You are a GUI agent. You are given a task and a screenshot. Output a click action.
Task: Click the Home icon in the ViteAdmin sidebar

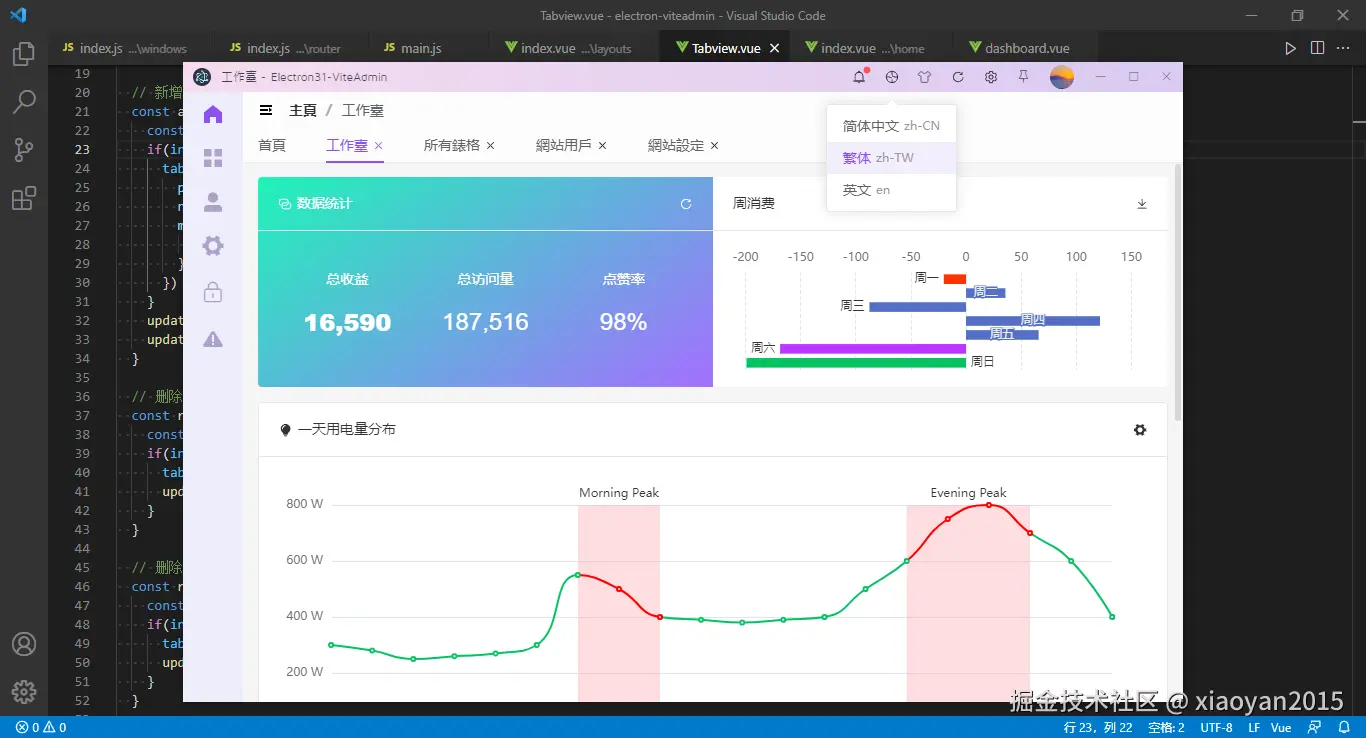(213, 115)
